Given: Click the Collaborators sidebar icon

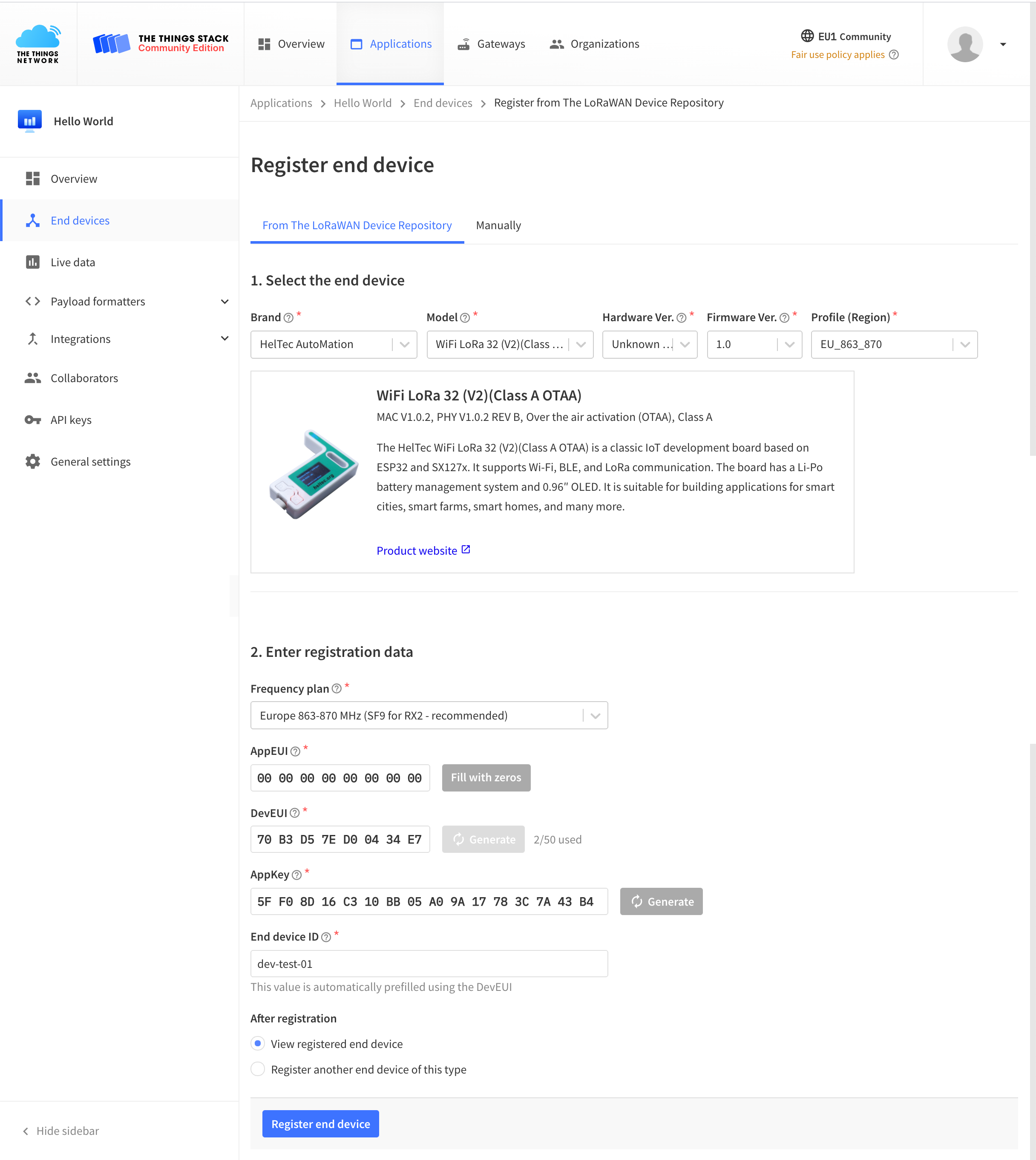Looking at the screenshot, I should pyautogui.click(x=33, y=378).
